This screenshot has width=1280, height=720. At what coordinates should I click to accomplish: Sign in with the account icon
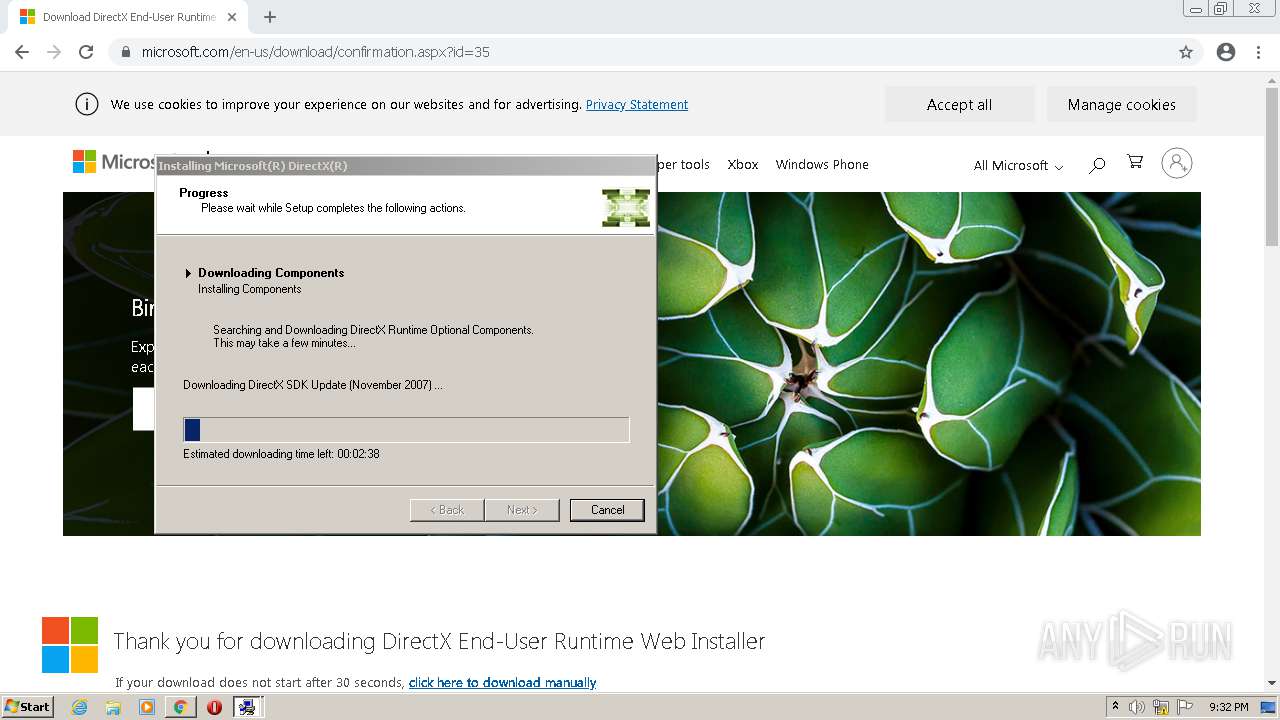[x=1176, y=163]
